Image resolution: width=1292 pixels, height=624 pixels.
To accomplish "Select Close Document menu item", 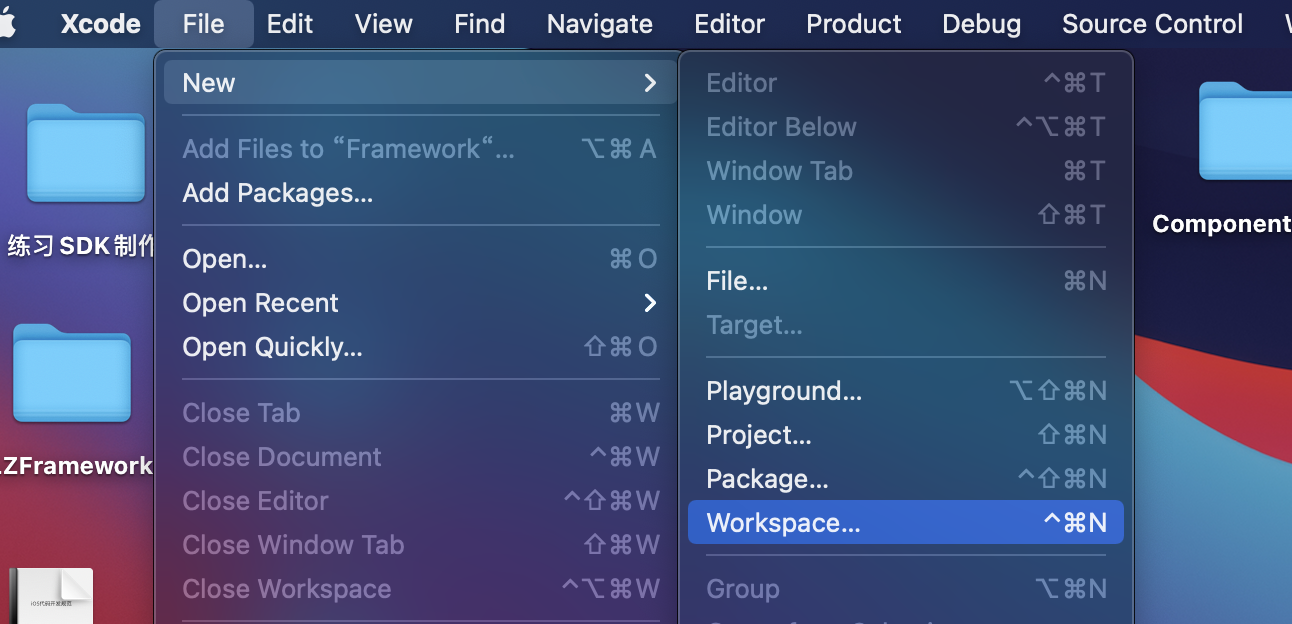I will (419, 457).
